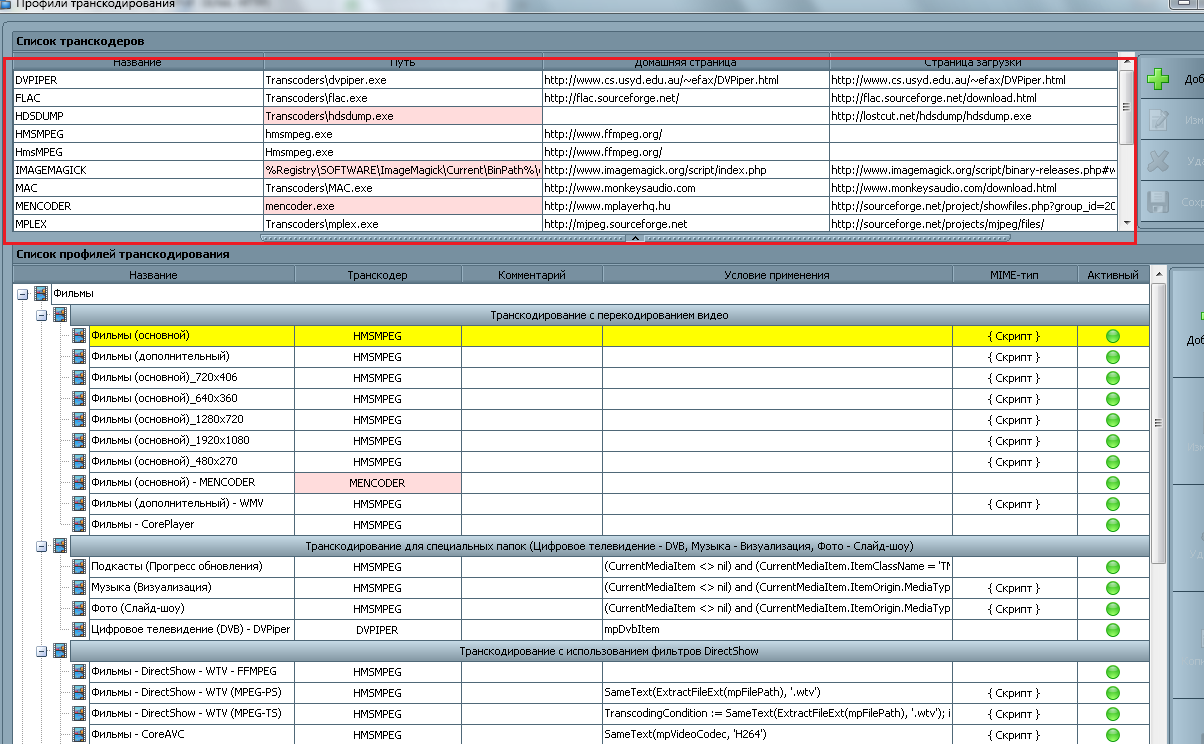Click film icon of Фильмы - CorePlayer
Viewport: 1204px width, 744px height.
click(79, 525)
